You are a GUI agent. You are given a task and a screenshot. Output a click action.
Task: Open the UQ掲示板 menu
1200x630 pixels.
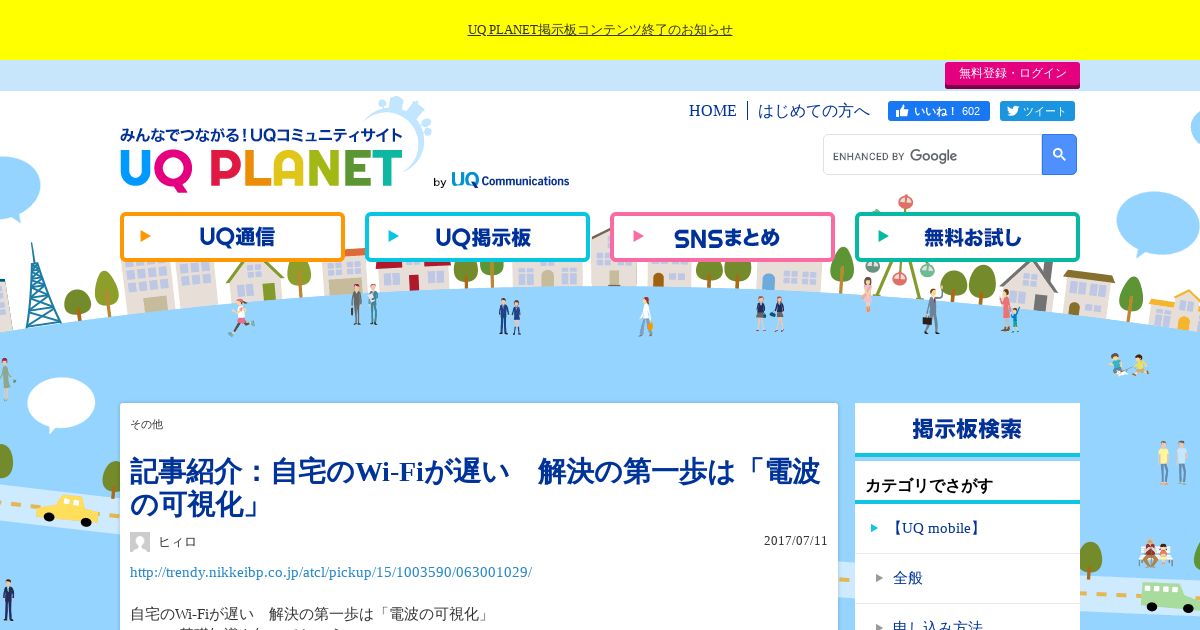[x=477, y=237]
